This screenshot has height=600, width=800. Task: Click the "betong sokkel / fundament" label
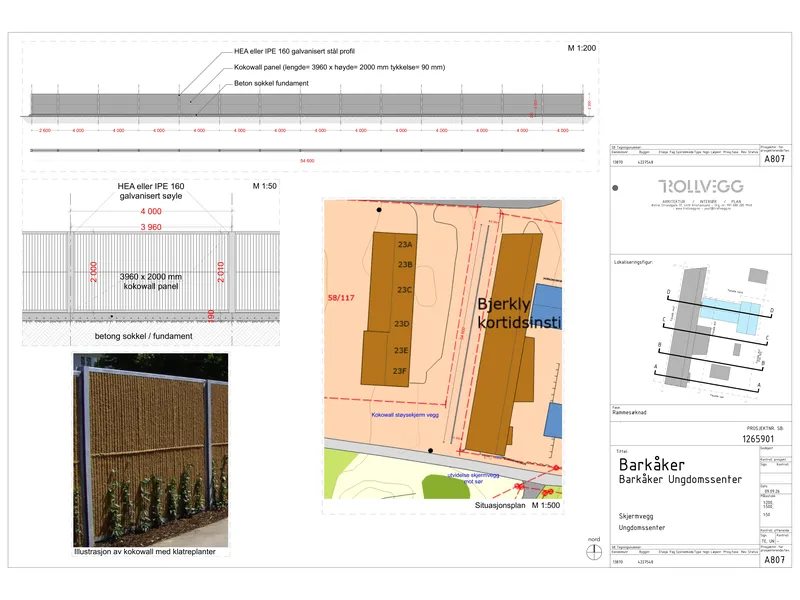click(143, 336)
